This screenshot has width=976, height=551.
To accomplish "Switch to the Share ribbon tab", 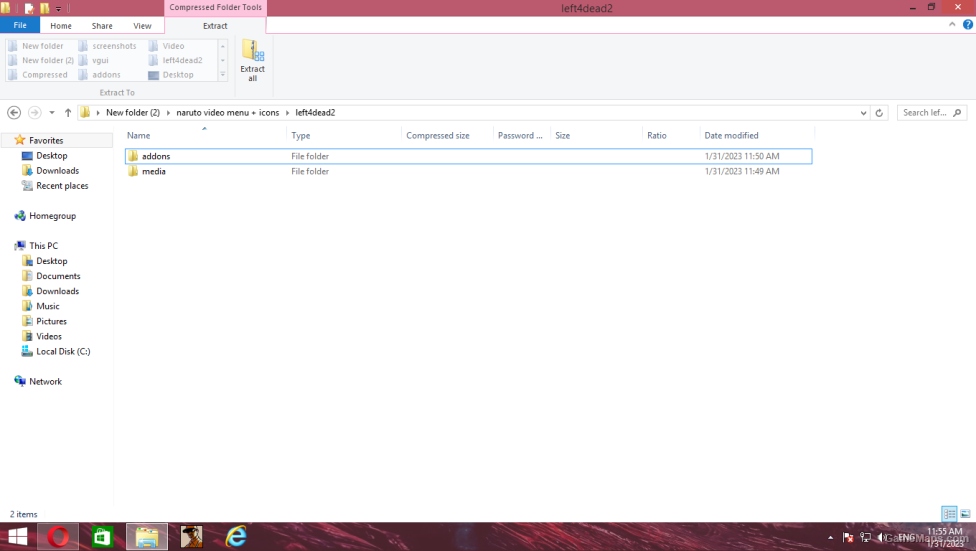I will [x=102, y=26].
